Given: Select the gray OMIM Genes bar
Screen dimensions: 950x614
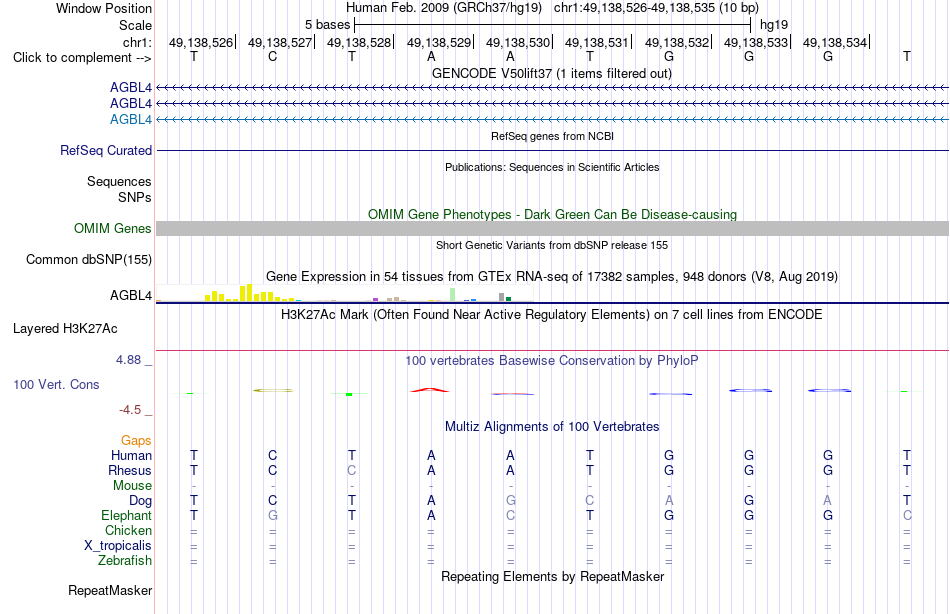Looking at the screenshot, I should 552,229.
